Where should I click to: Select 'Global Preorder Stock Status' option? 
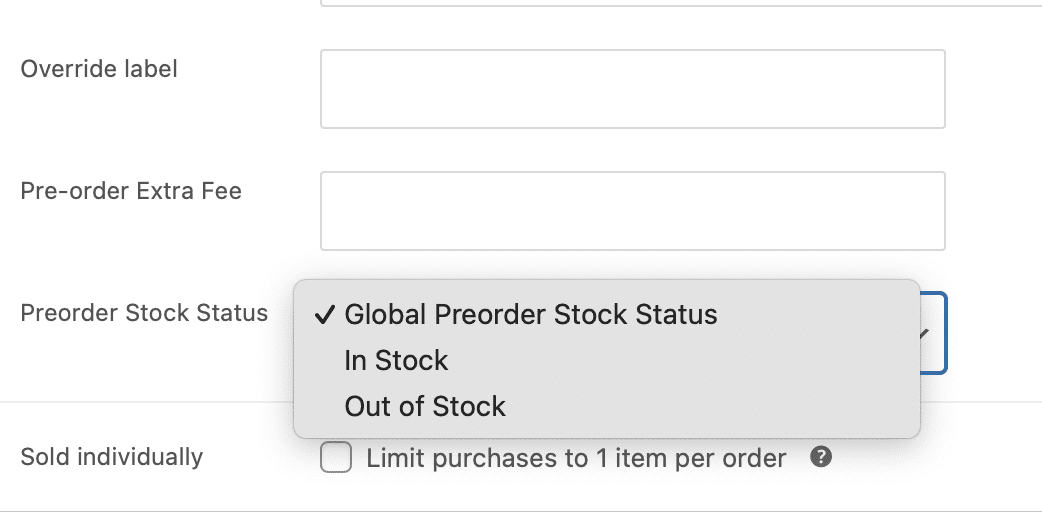[530, 315]
